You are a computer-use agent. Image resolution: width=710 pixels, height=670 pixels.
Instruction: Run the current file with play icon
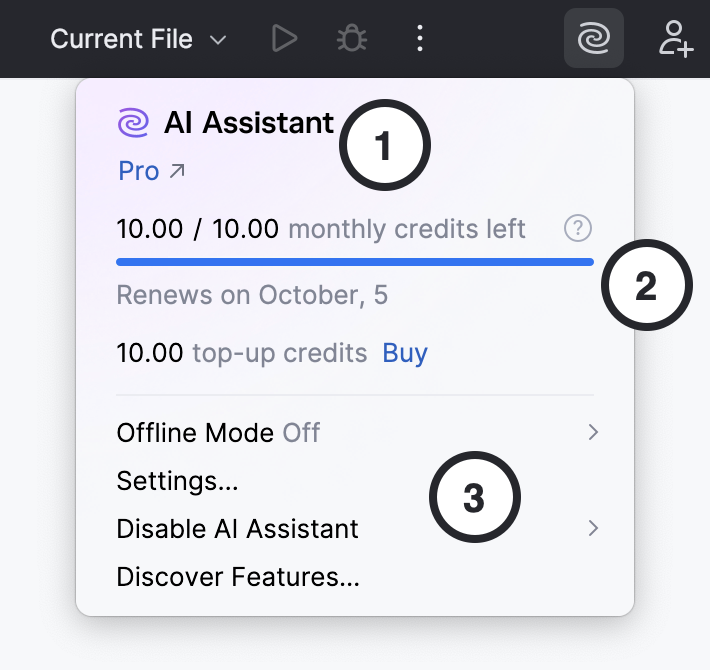coord(284,39)
